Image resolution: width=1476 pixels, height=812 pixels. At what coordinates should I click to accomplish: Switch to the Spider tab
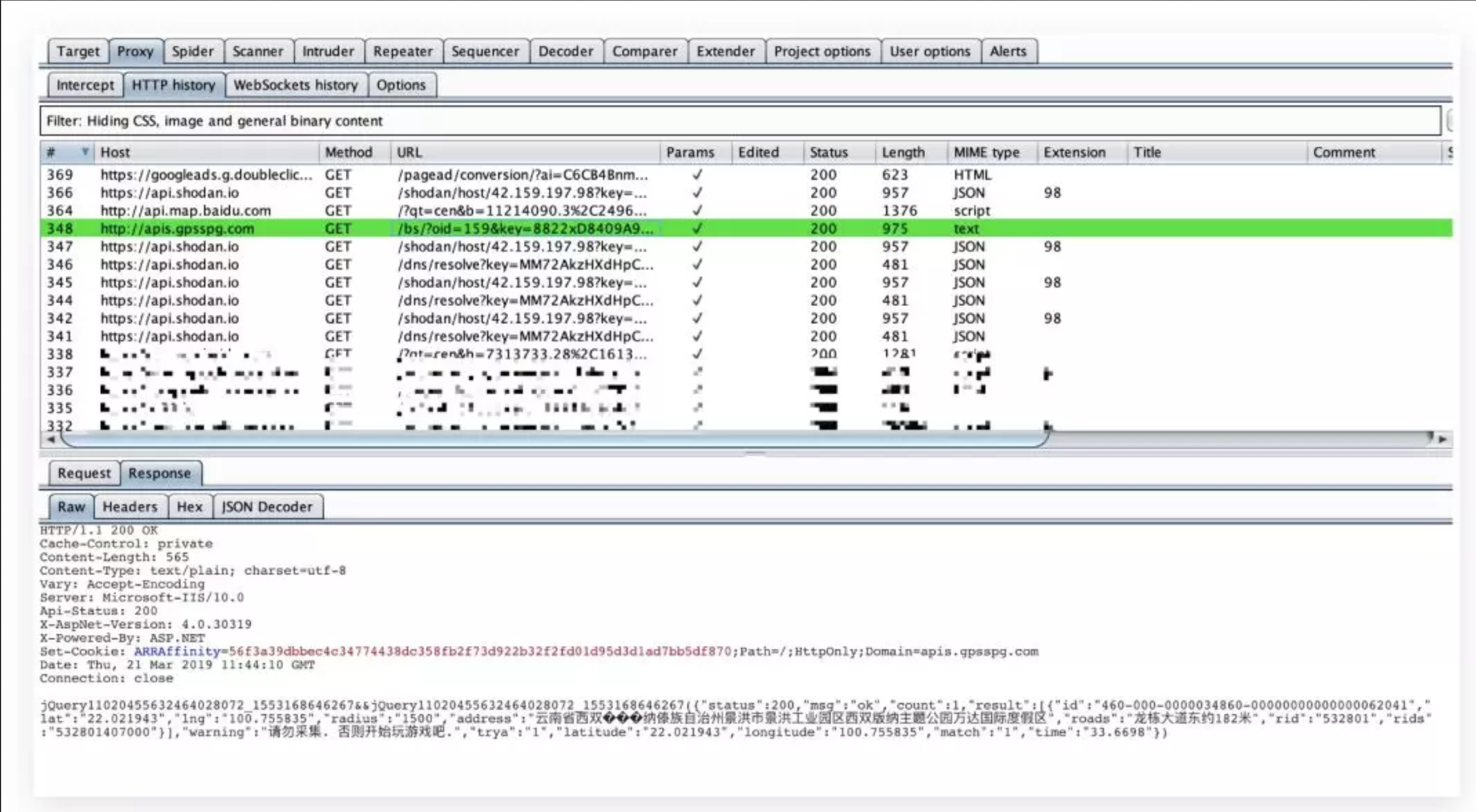[193, 51]
